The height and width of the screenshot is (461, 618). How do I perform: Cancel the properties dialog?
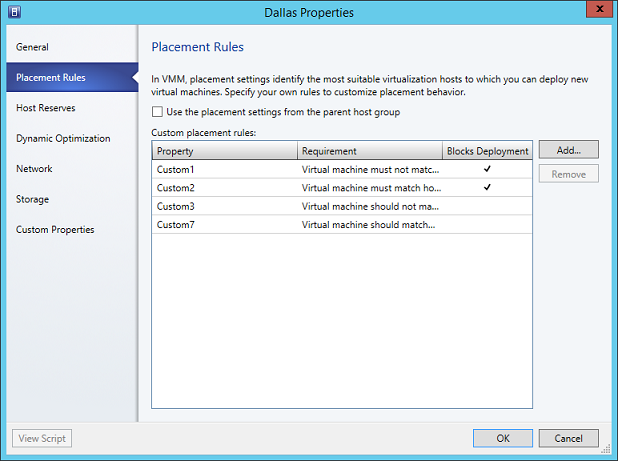click(x=568, y=438)
